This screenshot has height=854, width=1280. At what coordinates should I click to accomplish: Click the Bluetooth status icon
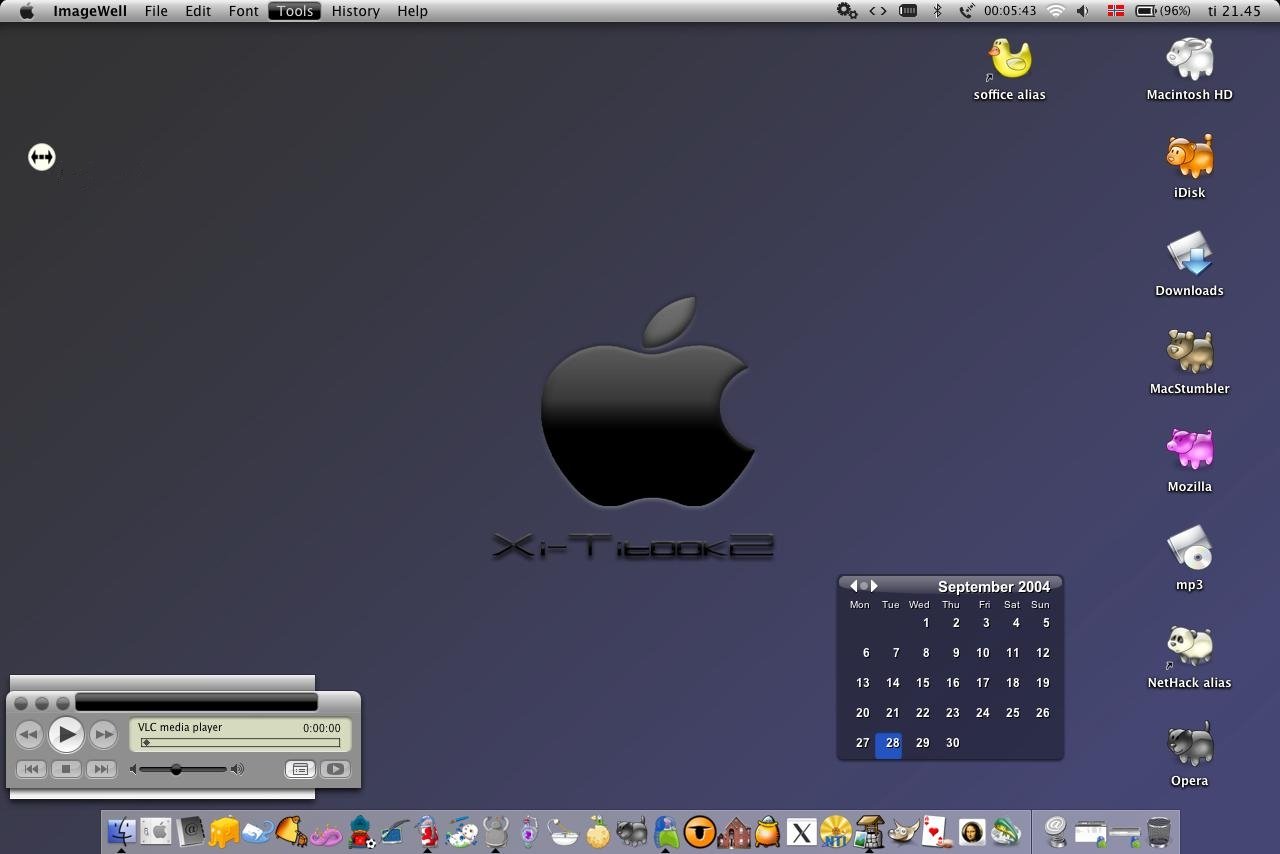(937, 11)
